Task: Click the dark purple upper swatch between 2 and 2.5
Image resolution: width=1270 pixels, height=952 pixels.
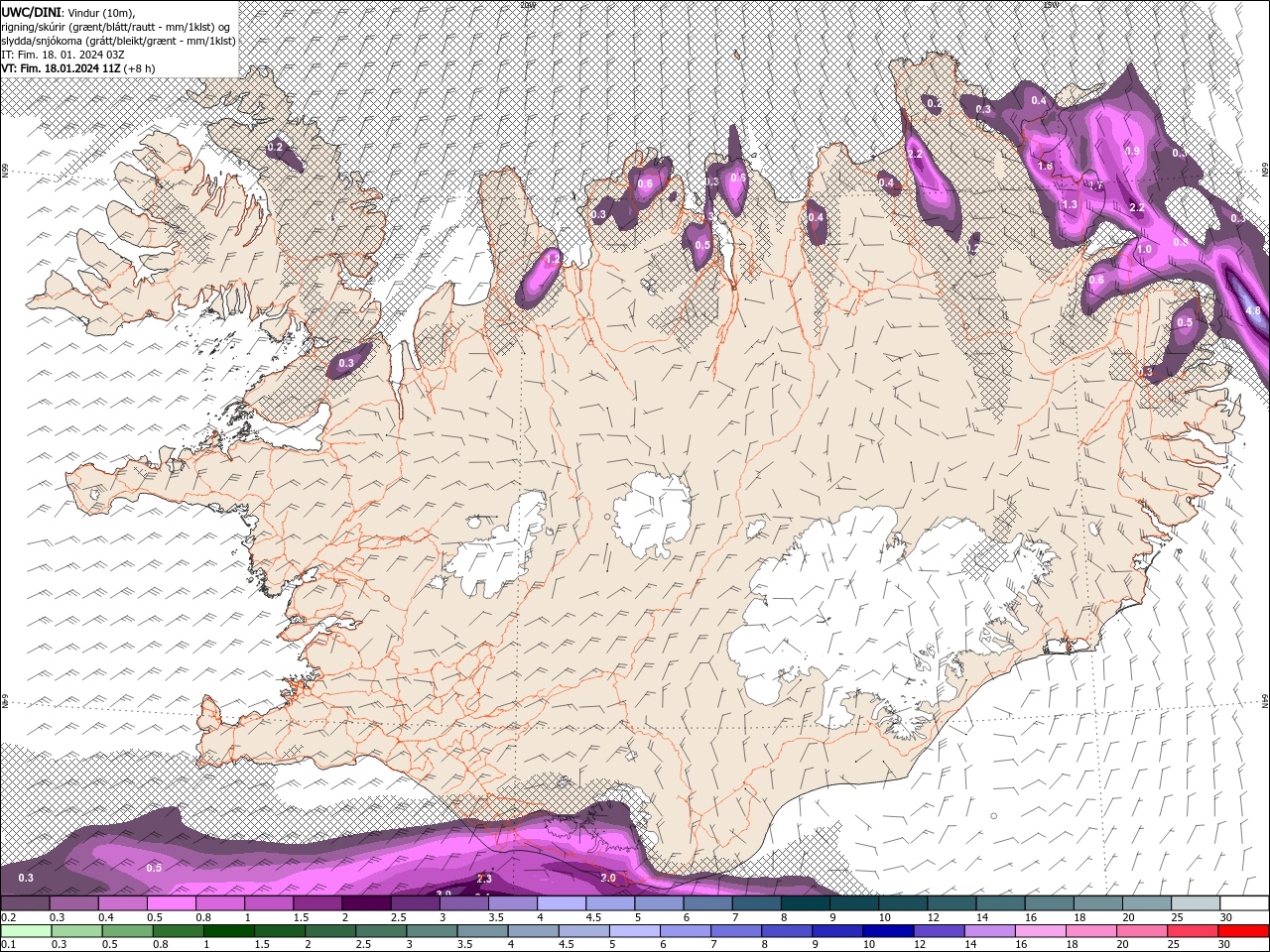Action: pyautogui.click(x=366, y=903)
